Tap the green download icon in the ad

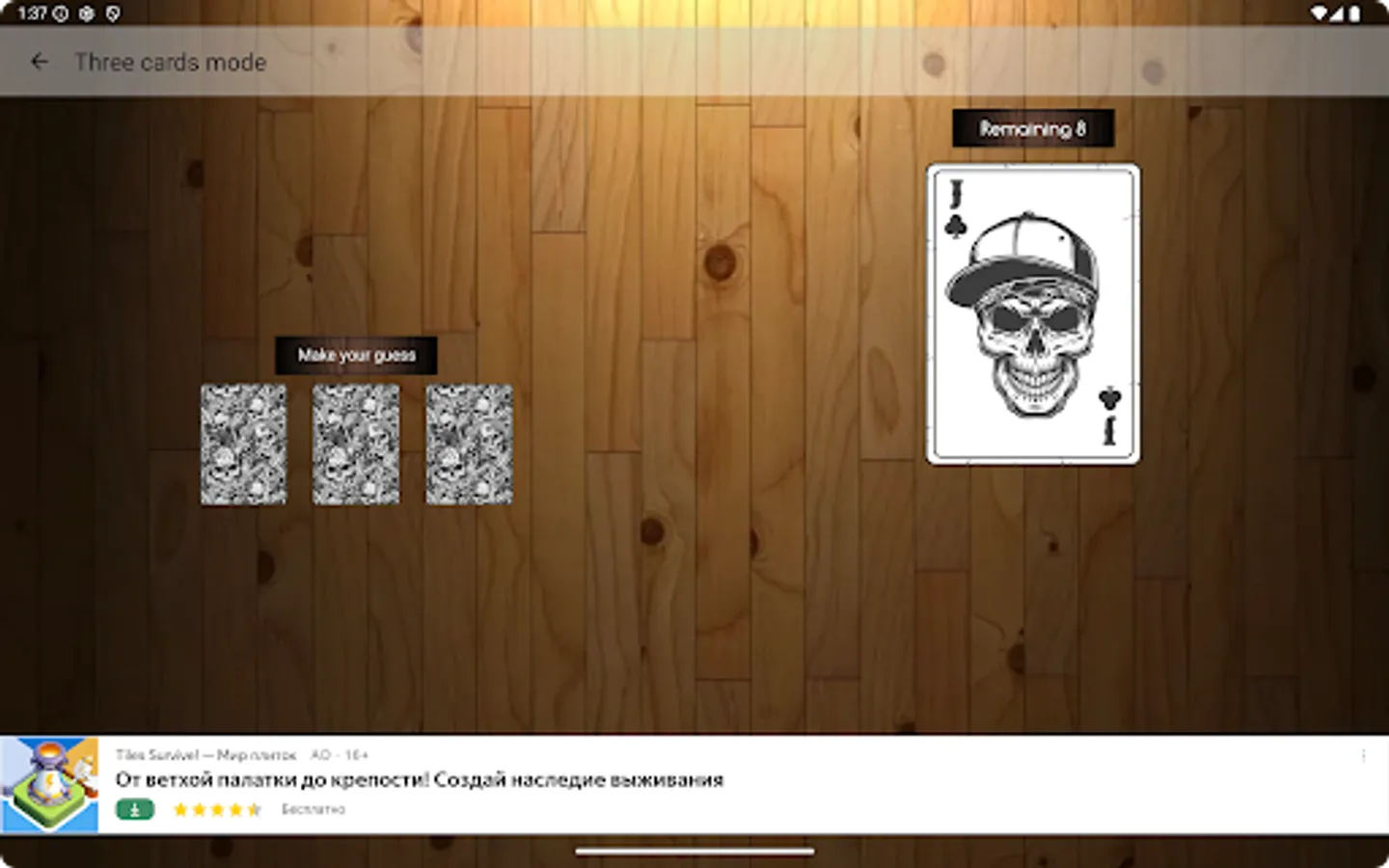point(135,809)
